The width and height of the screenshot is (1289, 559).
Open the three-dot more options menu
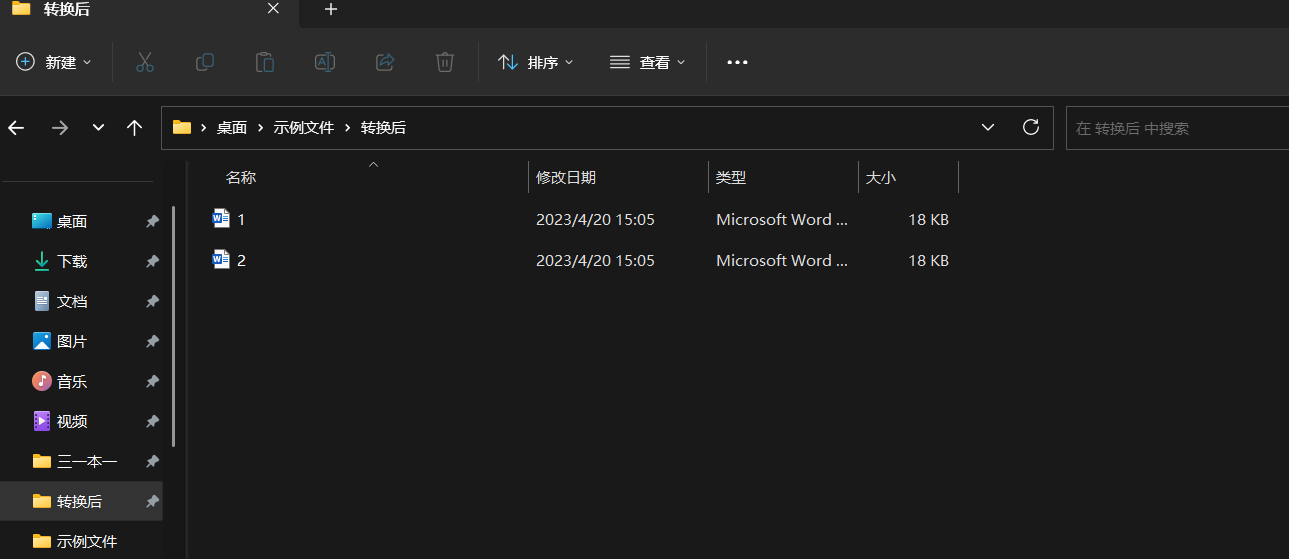[x=737, y=62]
